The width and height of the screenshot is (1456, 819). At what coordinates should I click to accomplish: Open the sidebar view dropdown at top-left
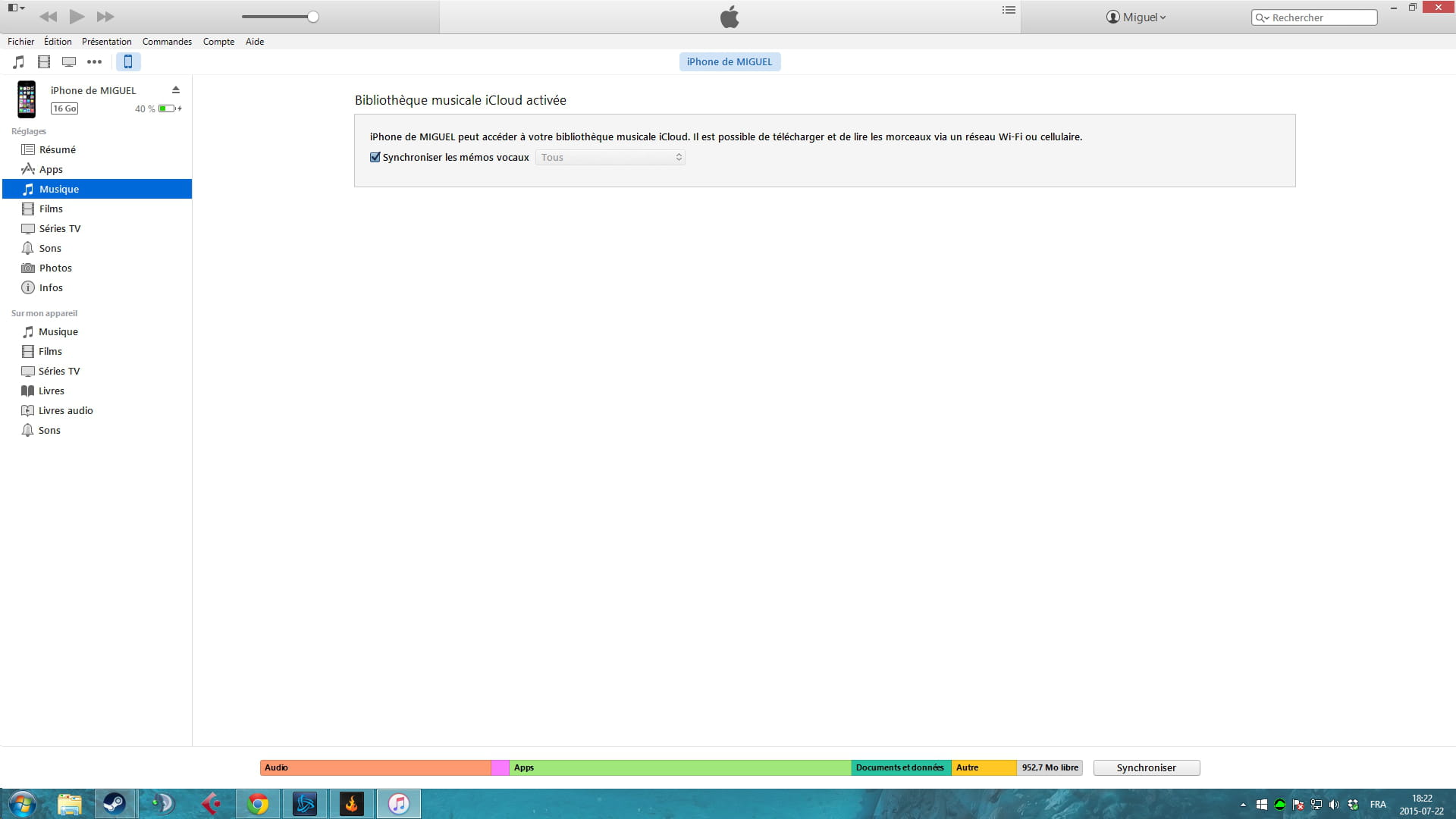[16, 8]
